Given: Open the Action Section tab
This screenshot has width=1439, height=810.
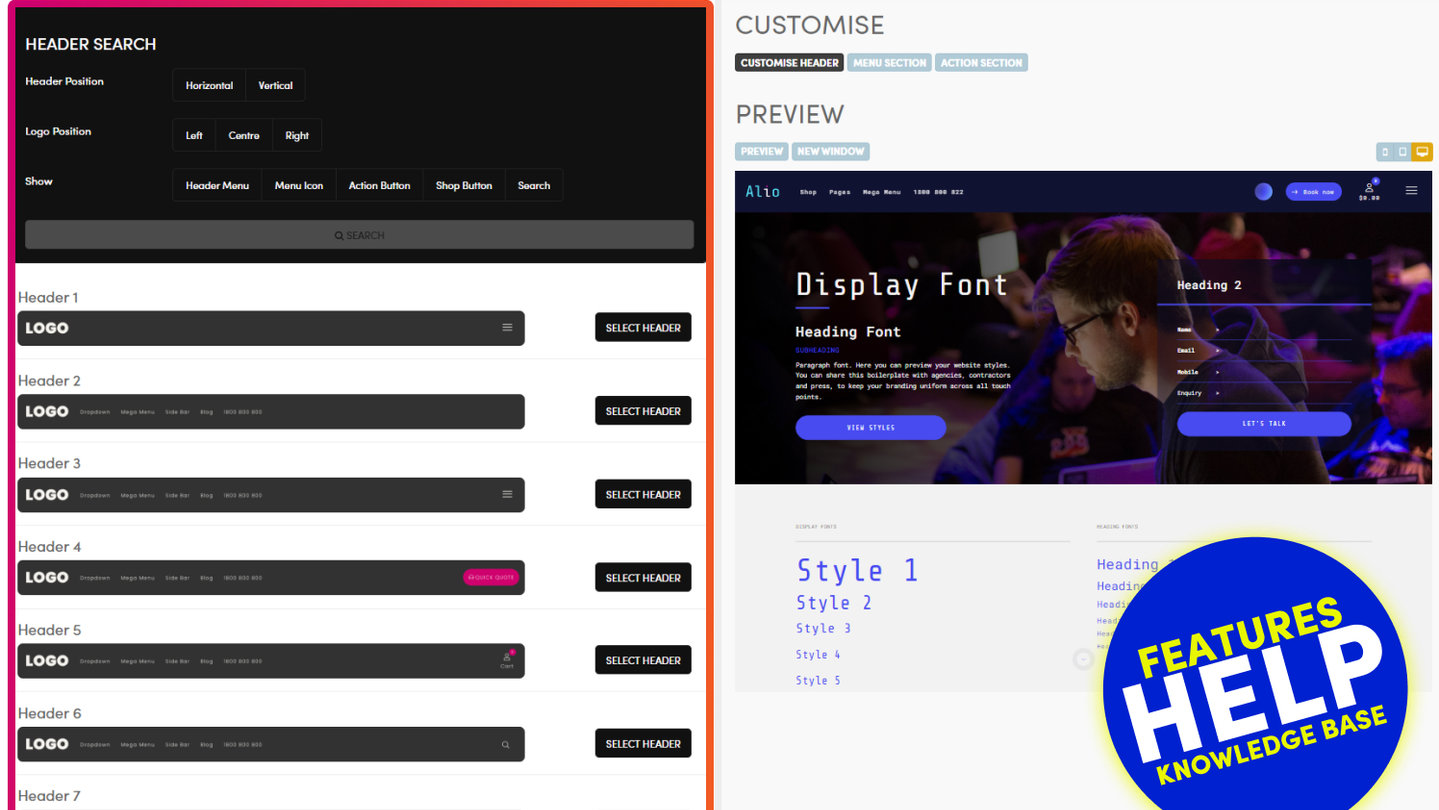Looking at the screenshot, I should click(x=981, y=63).
